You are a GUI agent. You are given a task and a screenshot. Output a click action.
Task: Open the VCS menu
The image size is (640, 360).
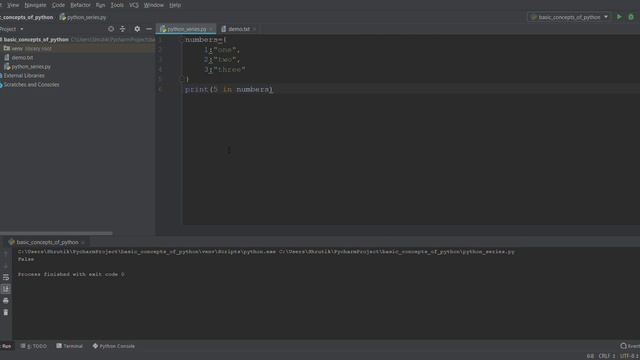[133, 5]
